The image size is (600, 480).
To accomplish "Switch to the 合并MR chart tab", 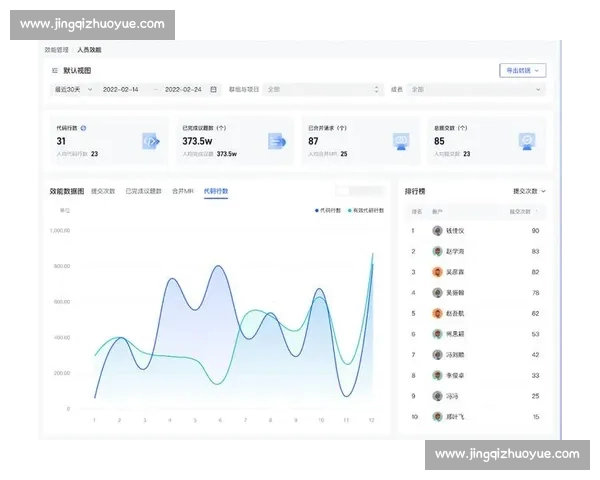I will tap(182, 190).
